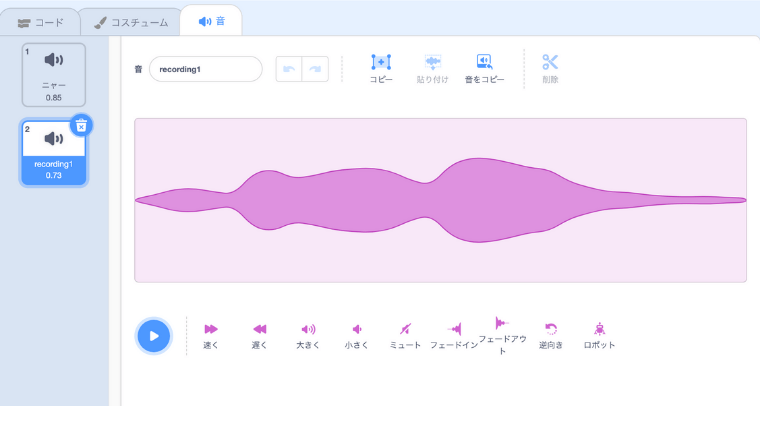
Task: Select the recording1 sound thumbnail
Action: [x=54, y=153]
